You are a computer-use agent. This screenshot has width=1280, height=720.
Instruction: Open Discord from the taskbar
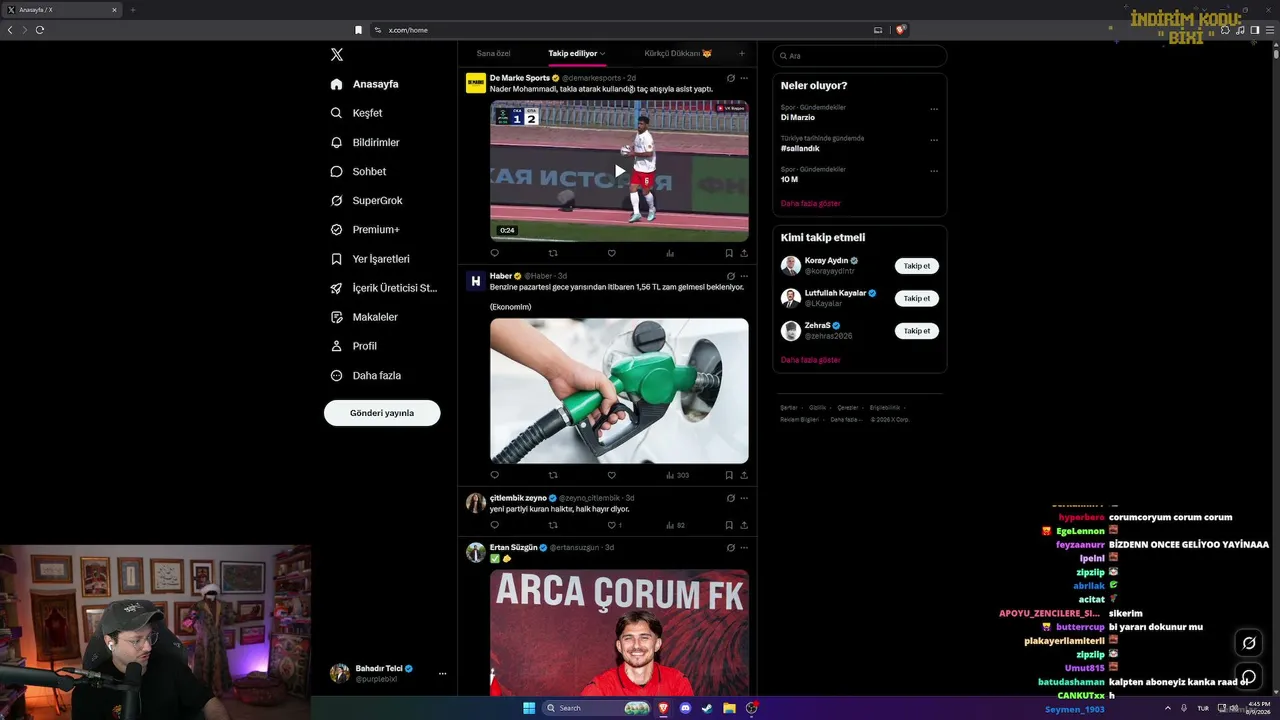coord(685,708)
